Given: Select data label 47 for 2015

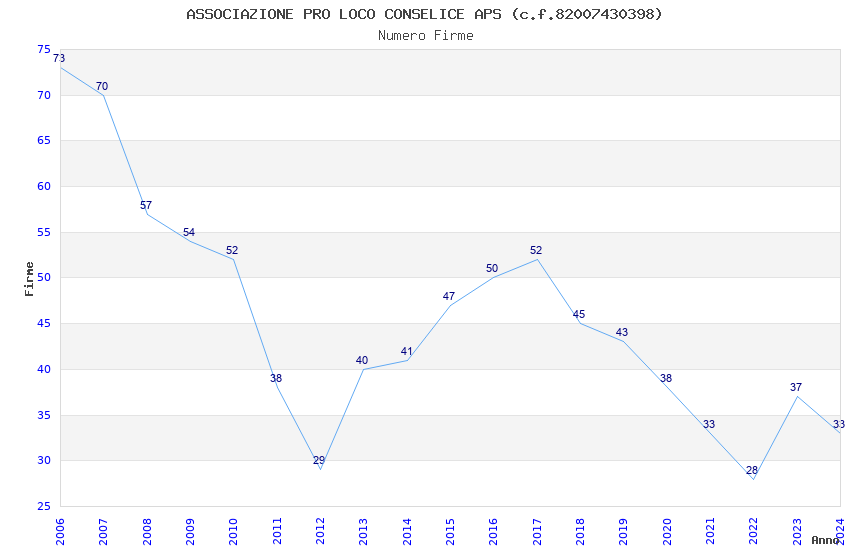Looking at the screenshot, I should click(x=449, y=296).
